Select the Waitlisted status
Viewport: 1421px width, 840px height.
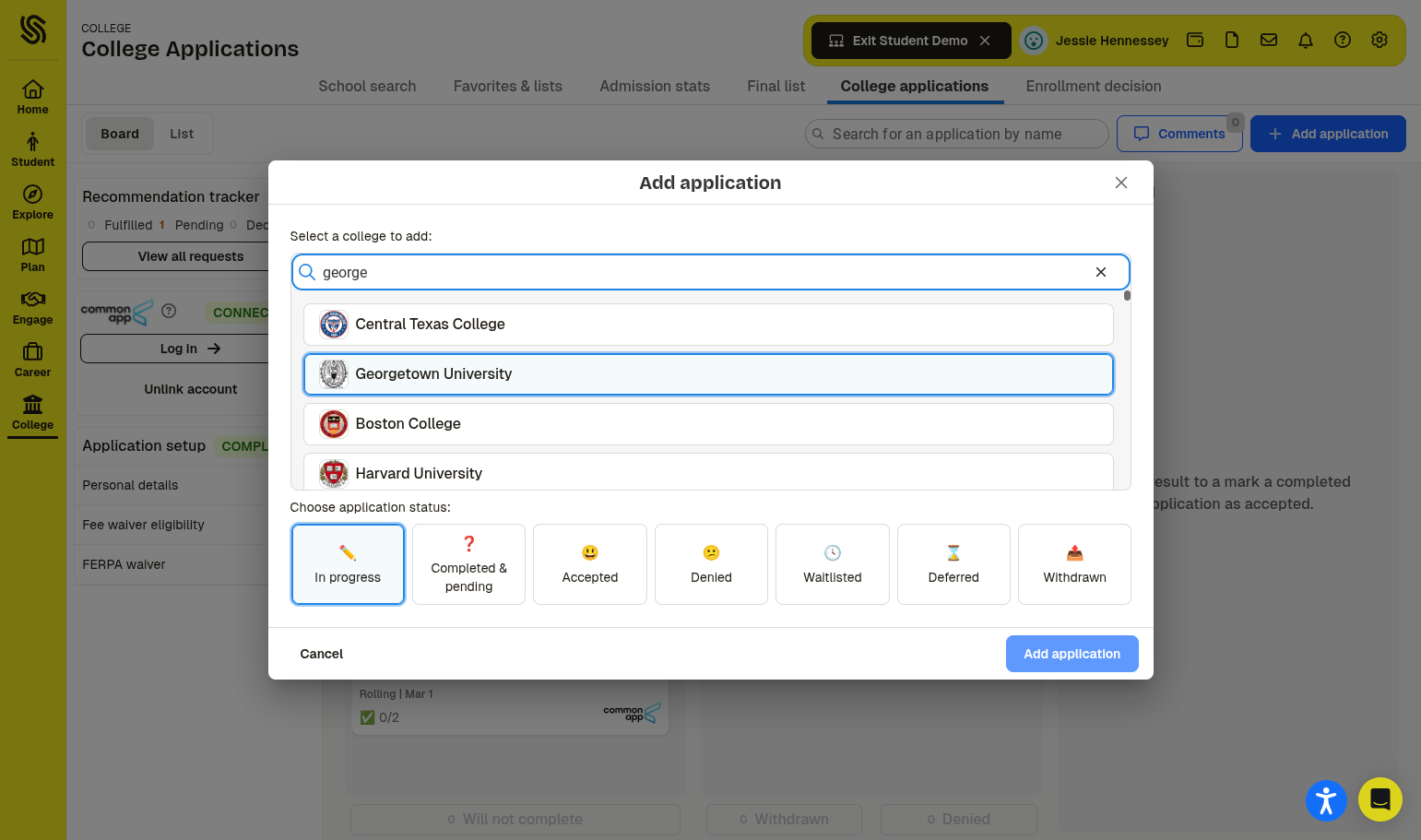(833, 564)
